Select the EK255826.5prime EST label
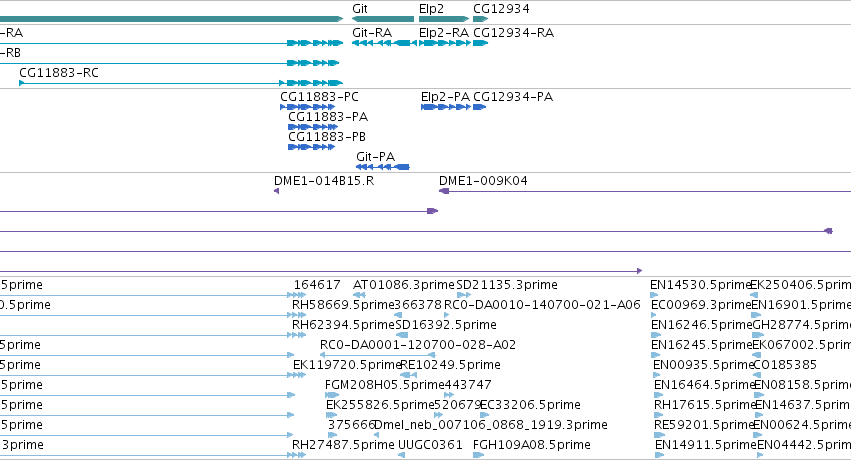851x460 pixels. point(380,405)
